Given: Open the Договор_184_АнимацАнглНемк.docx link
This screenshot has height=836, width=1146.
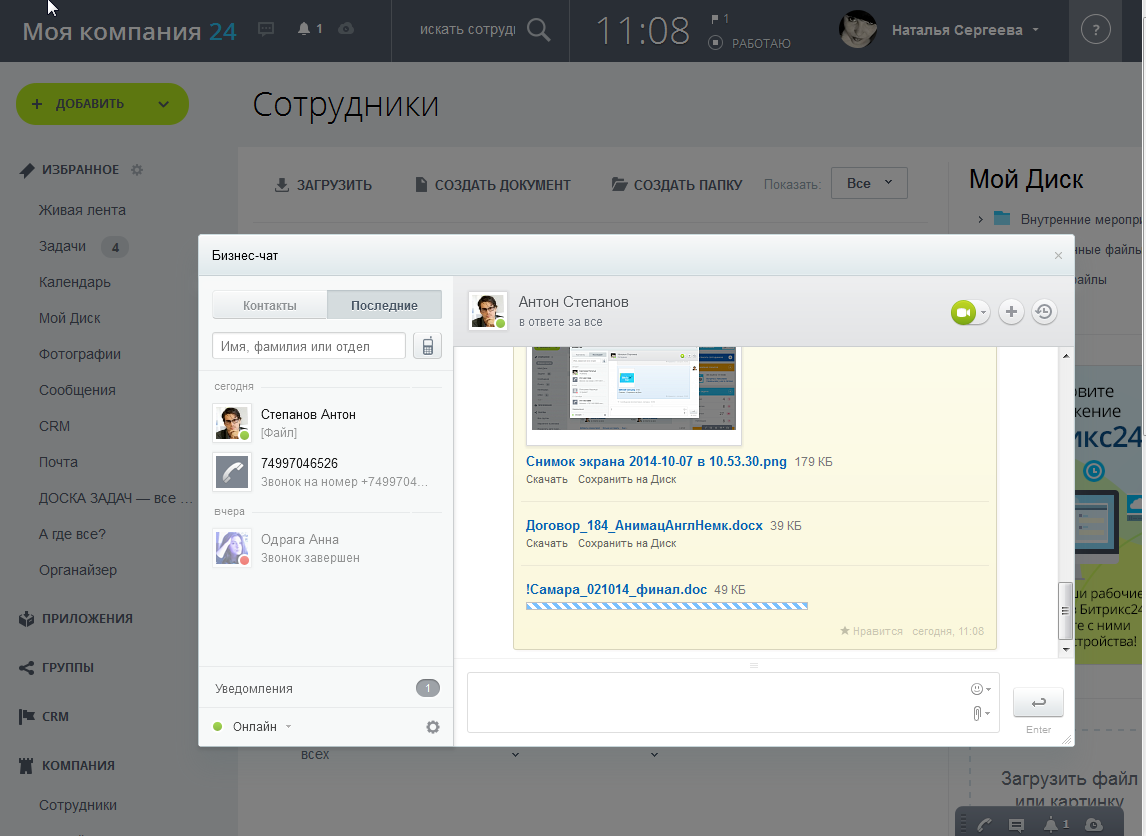Looking at the screenshot, I should click(x=644, y=525).
